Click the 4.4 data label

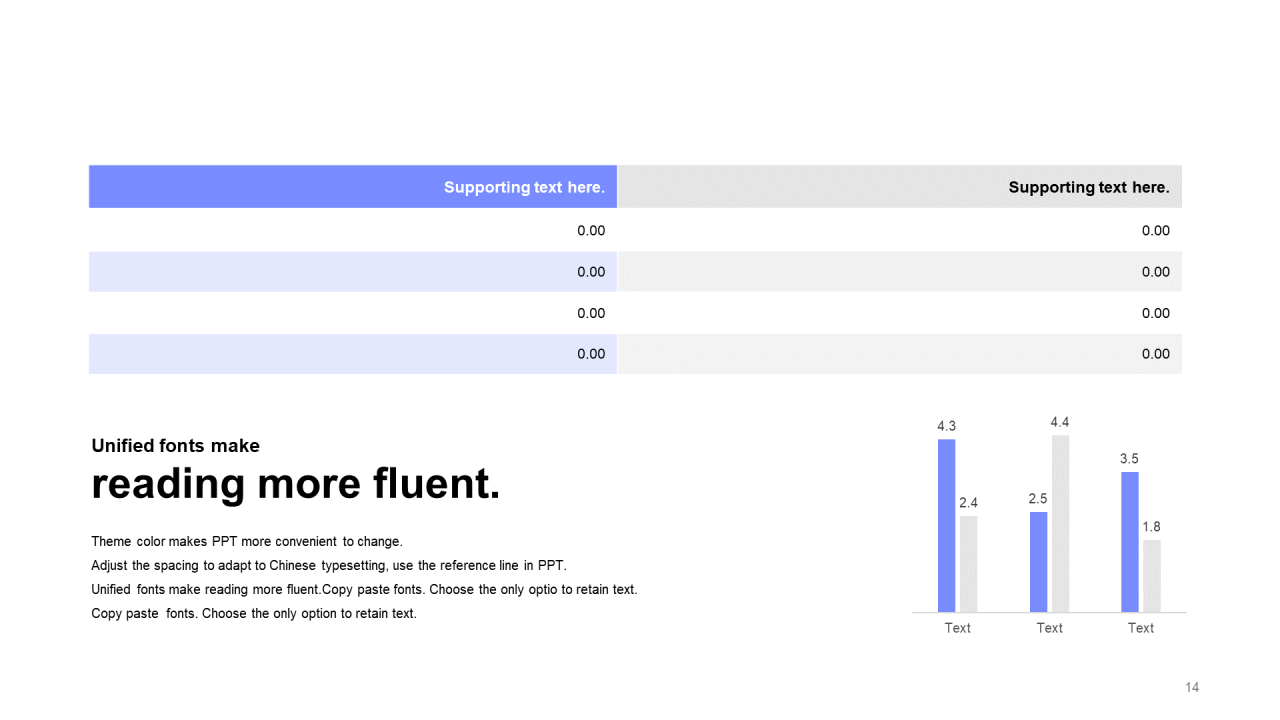click(x=1060, y=422)
